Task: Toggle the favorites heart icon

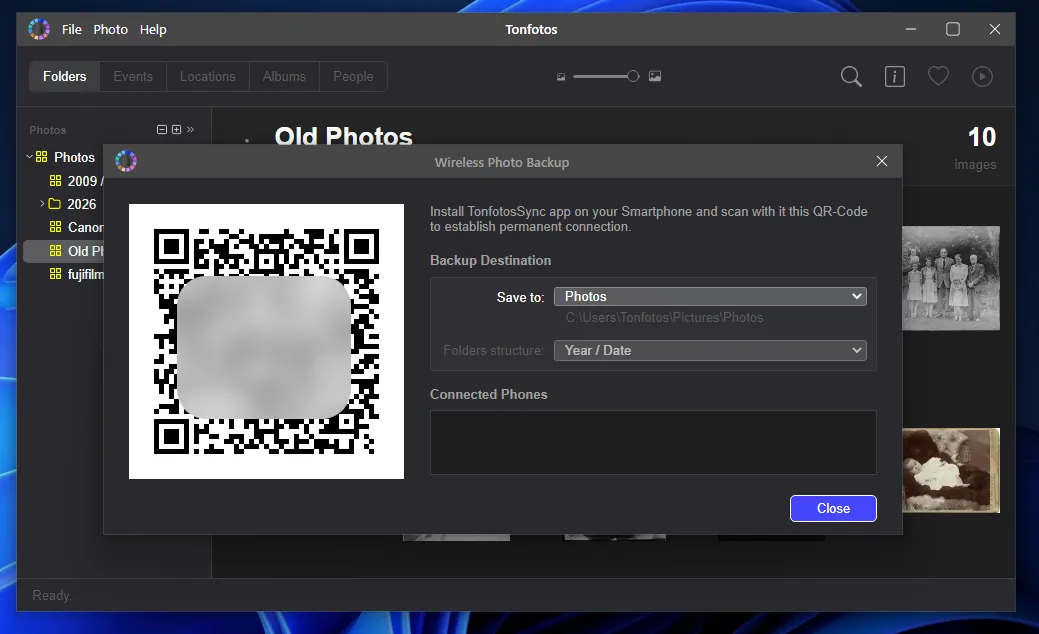Action: tap(938, 76)
